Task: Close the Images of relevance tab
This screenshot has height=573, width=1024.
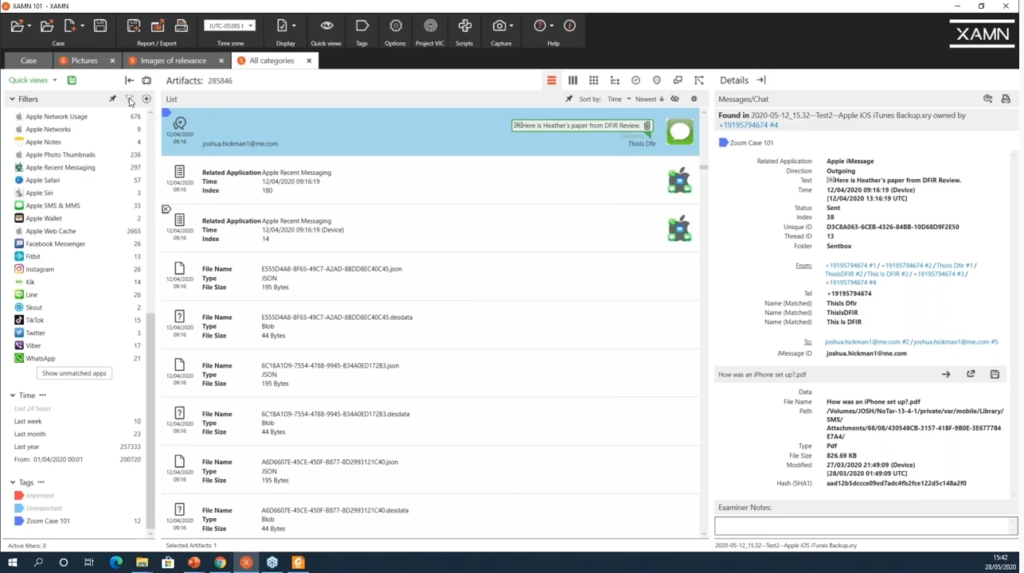Action: coord(221,61)
